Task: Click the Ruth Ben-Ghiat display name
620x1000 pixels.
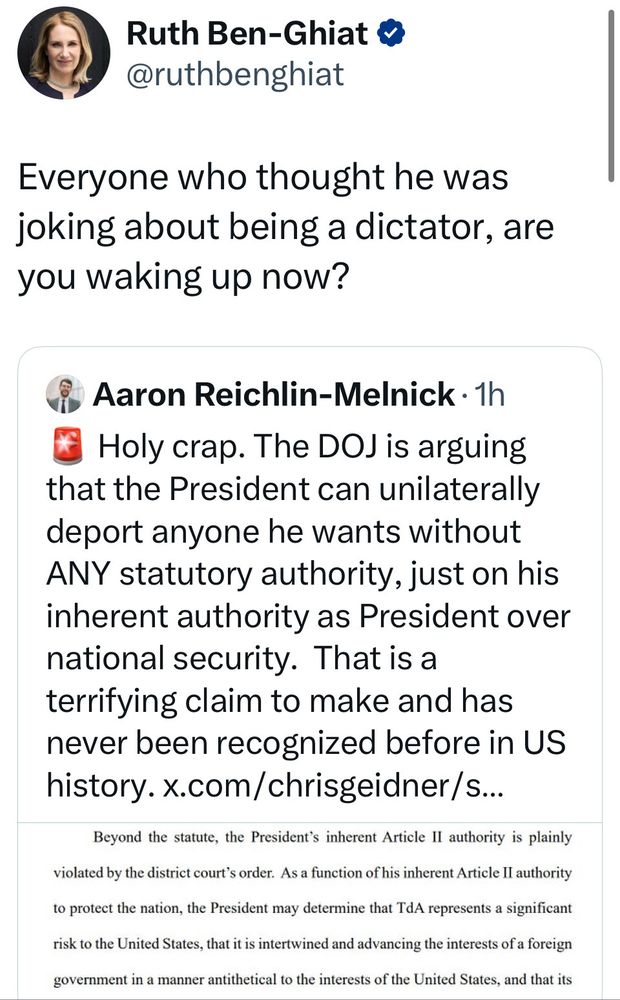Action: [248, 34]
